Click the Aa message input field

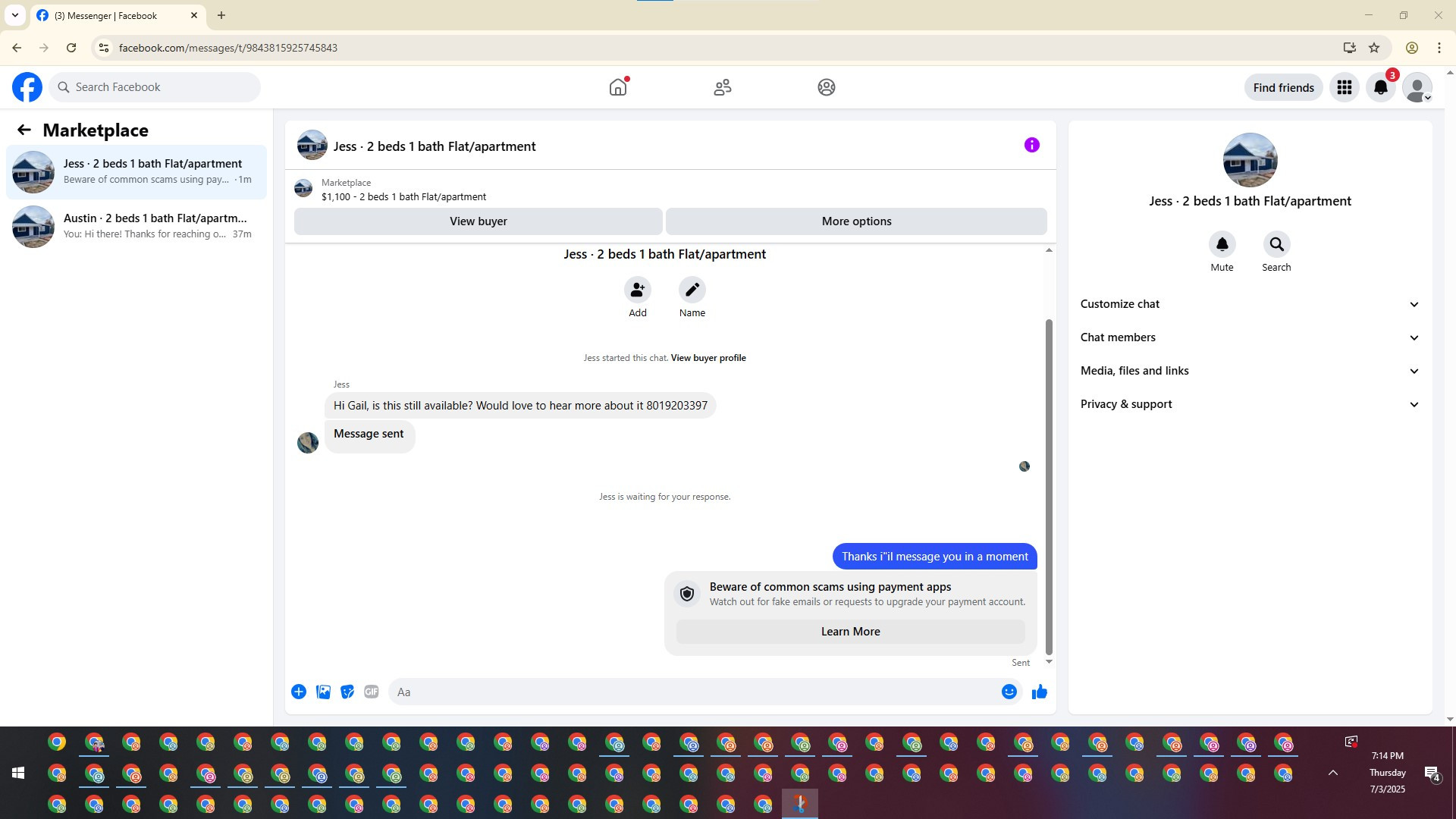pyautogui.click(x=694, y=692)
